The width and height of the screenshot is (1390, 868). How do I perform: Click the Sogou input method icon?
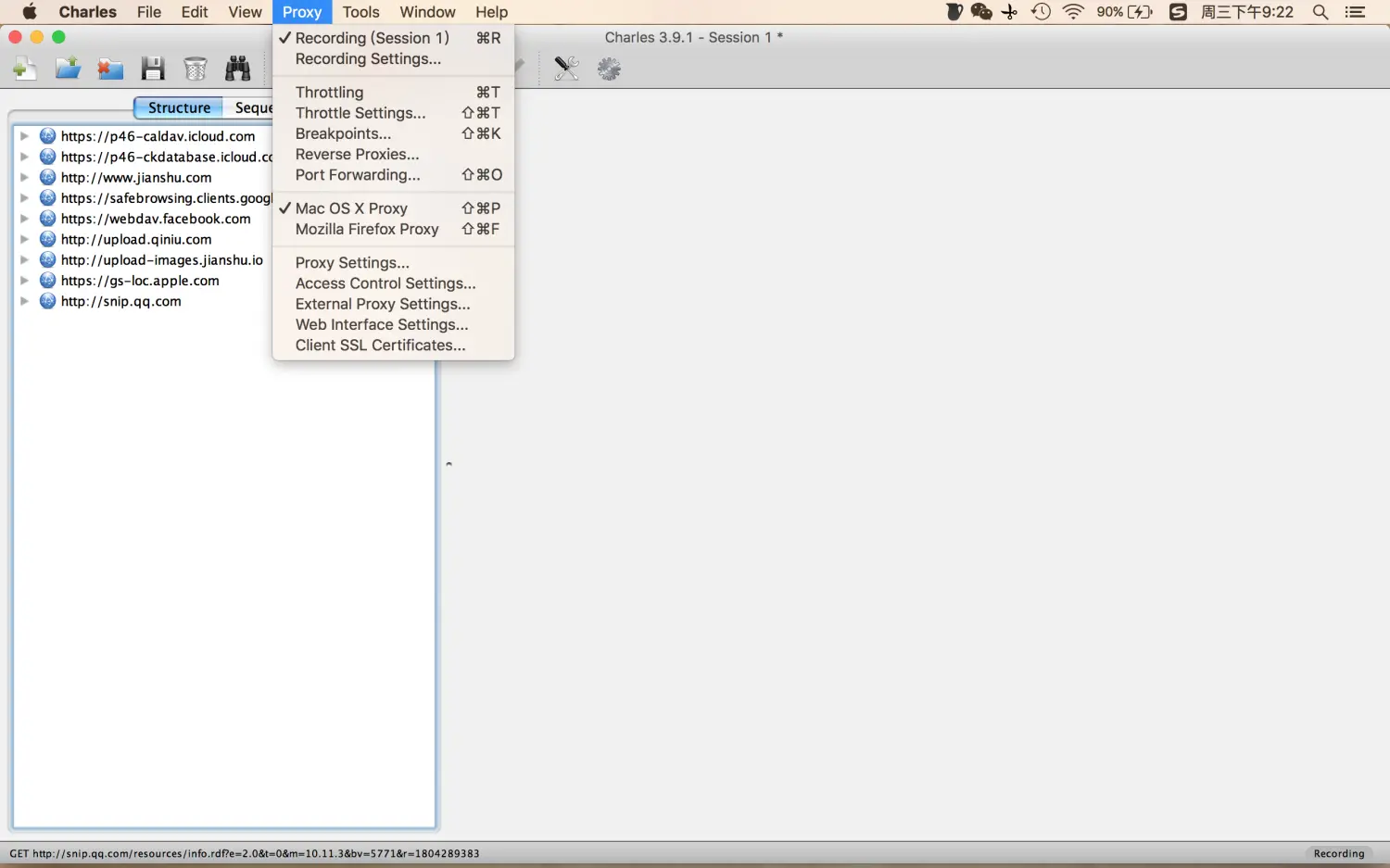click(x=1178, y=12)
